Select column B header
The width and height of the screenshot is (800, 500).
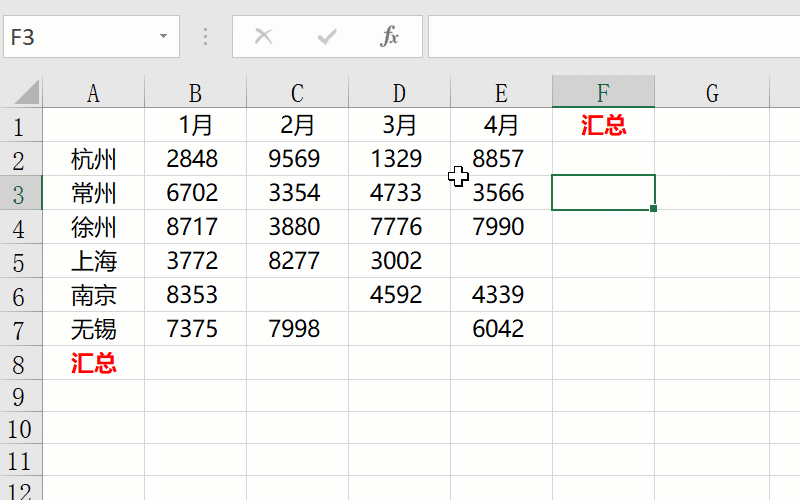pos(195,92)
